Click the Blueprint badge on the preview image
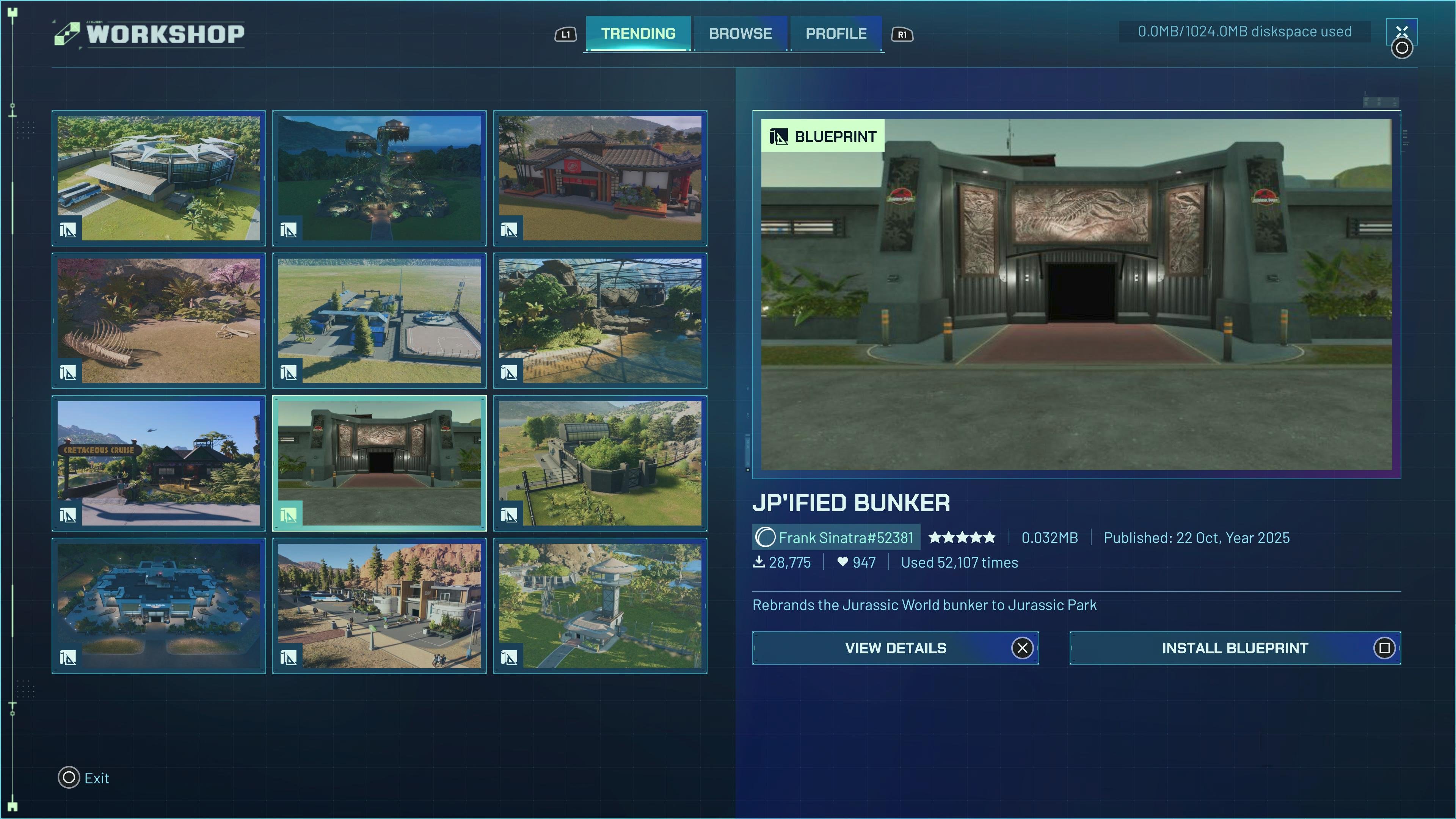The image size is (1456, 819). click(x=822, y=136)
